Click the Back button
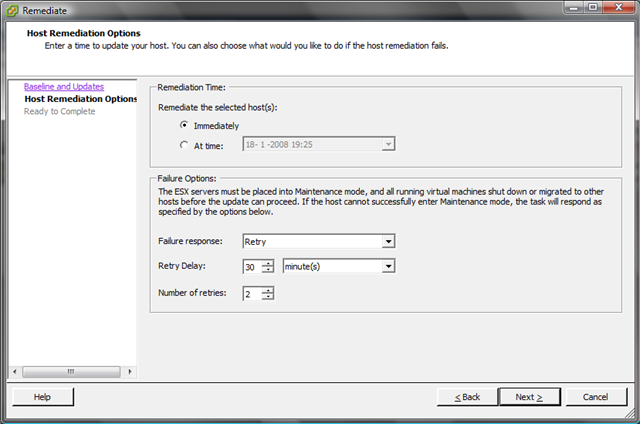Viewport: 640px width, 424px height. pyautogui.click(x=467, y=397)
